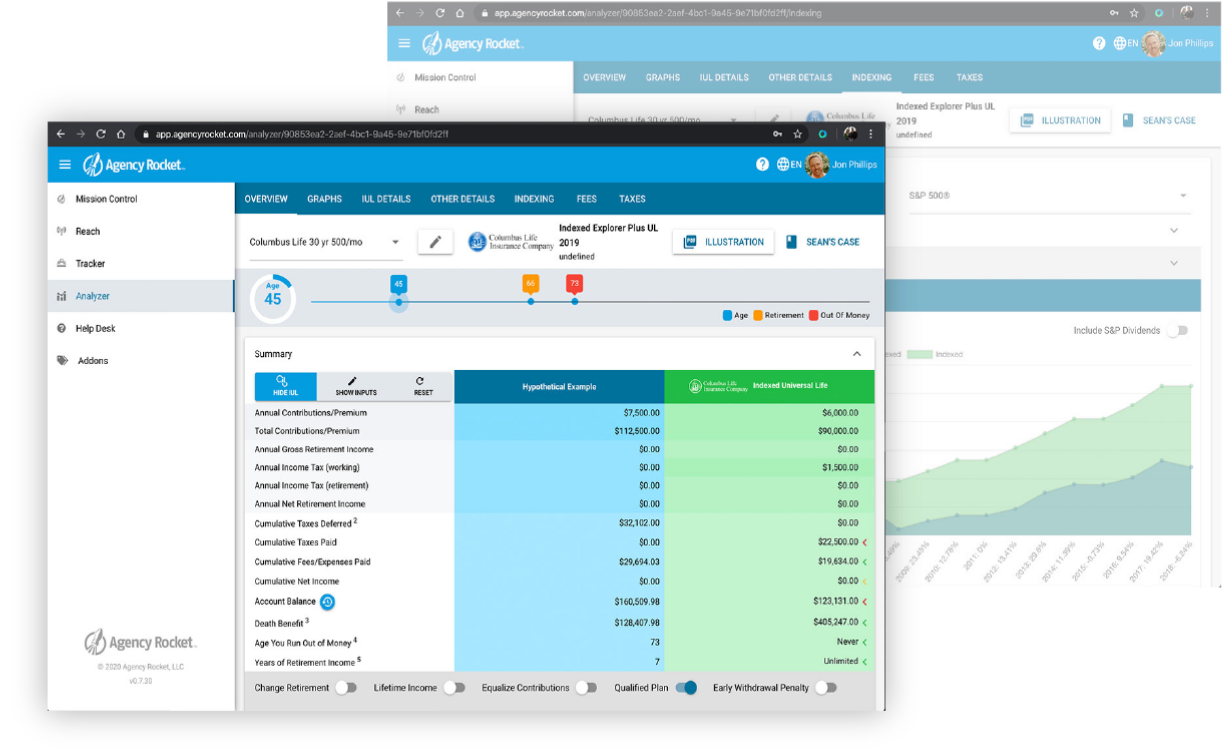Open the help question-mark icon in the front window
The height and width of the screenshot is (756, 1222).
click(763, 164)
